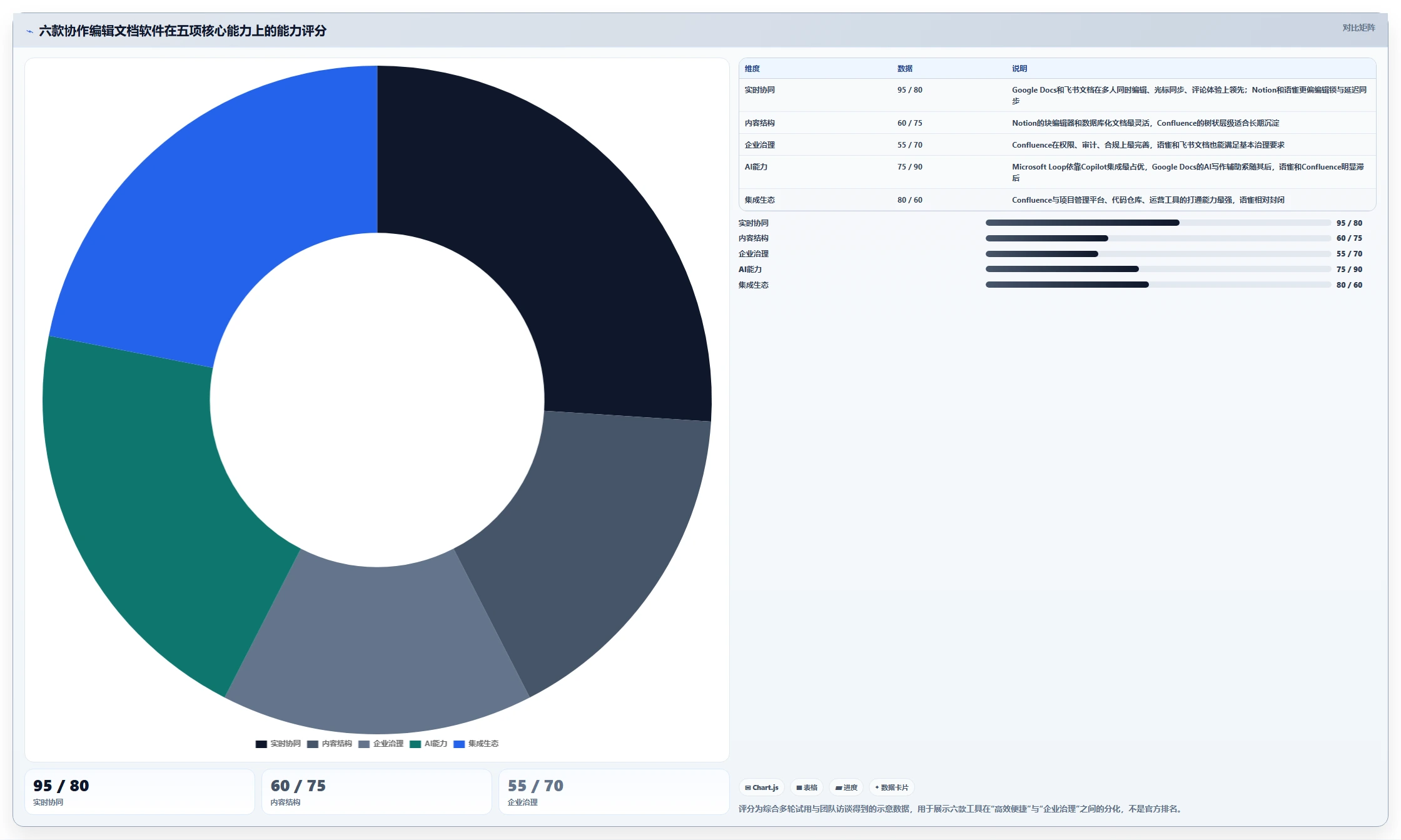1401x840 pixels.
Task: Click the 集成生态 label beside its progress bar
Action: tap(754, 285)
